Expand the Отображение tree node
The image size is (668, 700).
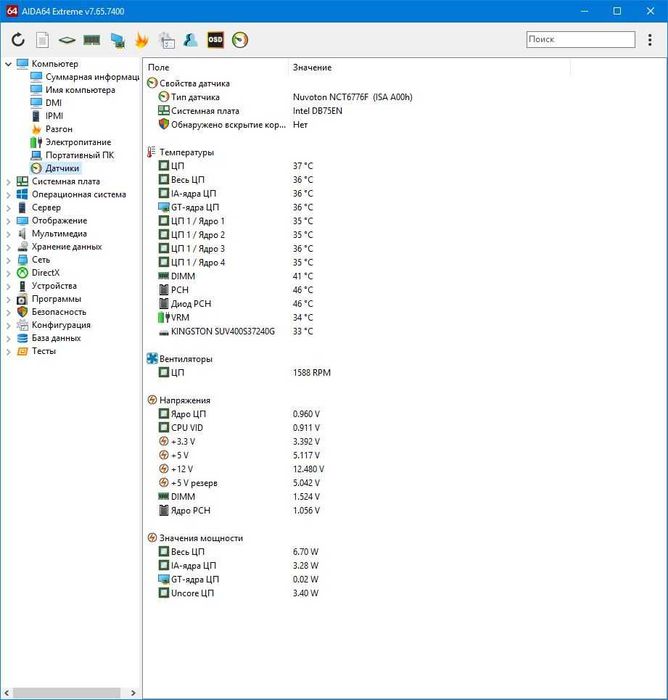coord(8,221)
